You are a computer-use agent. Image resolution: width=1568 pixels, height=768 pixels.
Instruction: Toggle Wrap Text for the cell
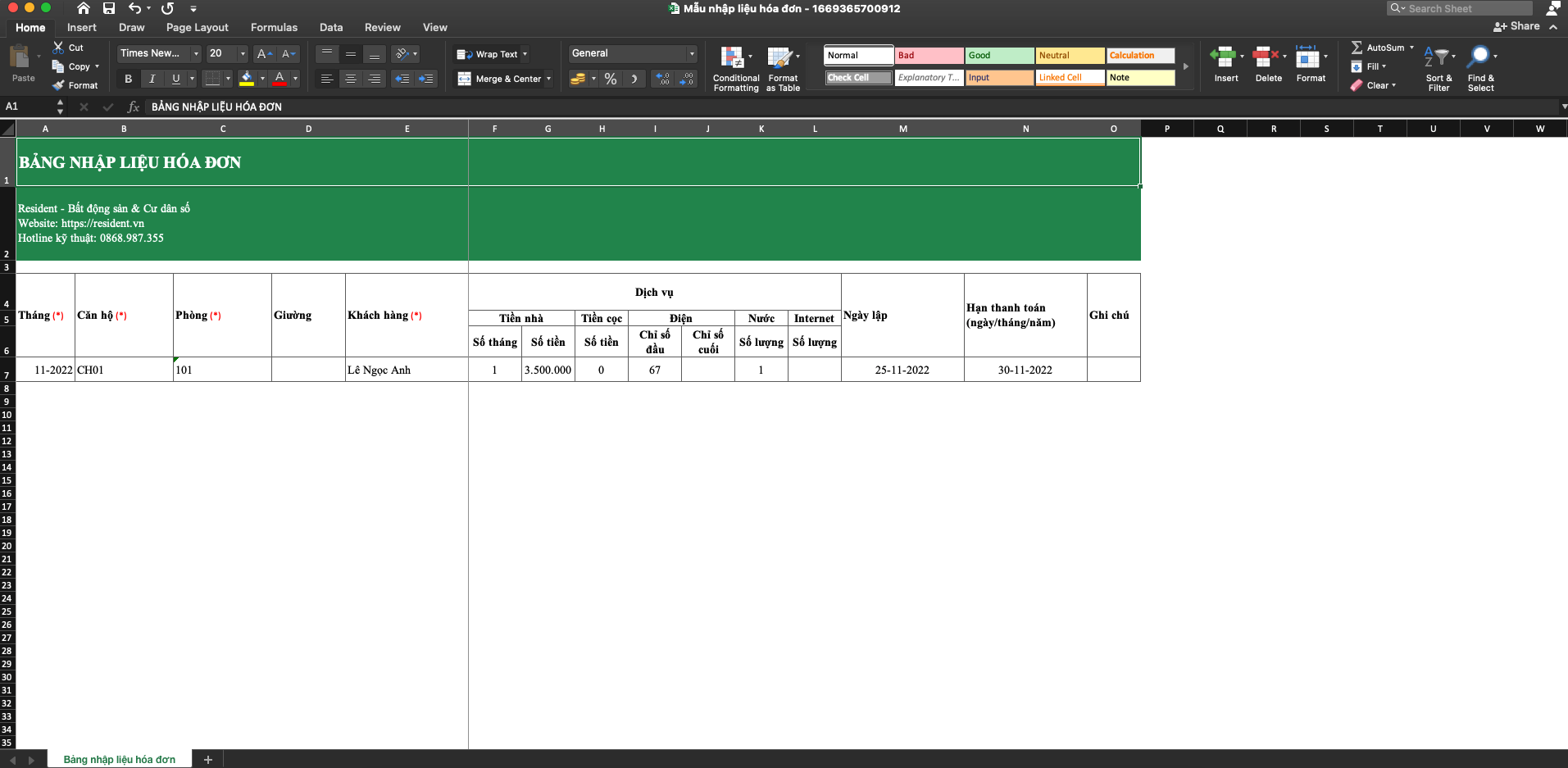click(490, 54)
